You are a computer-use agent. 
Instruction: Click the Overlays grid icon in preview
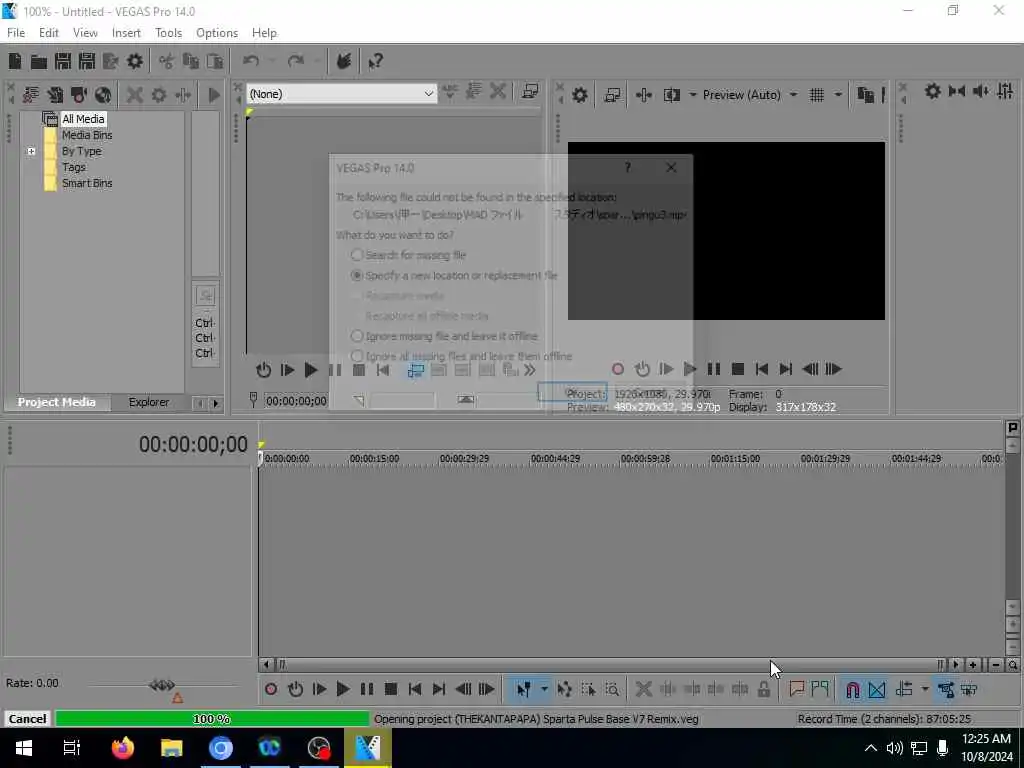pyautogui.click(x=816, y=95)
